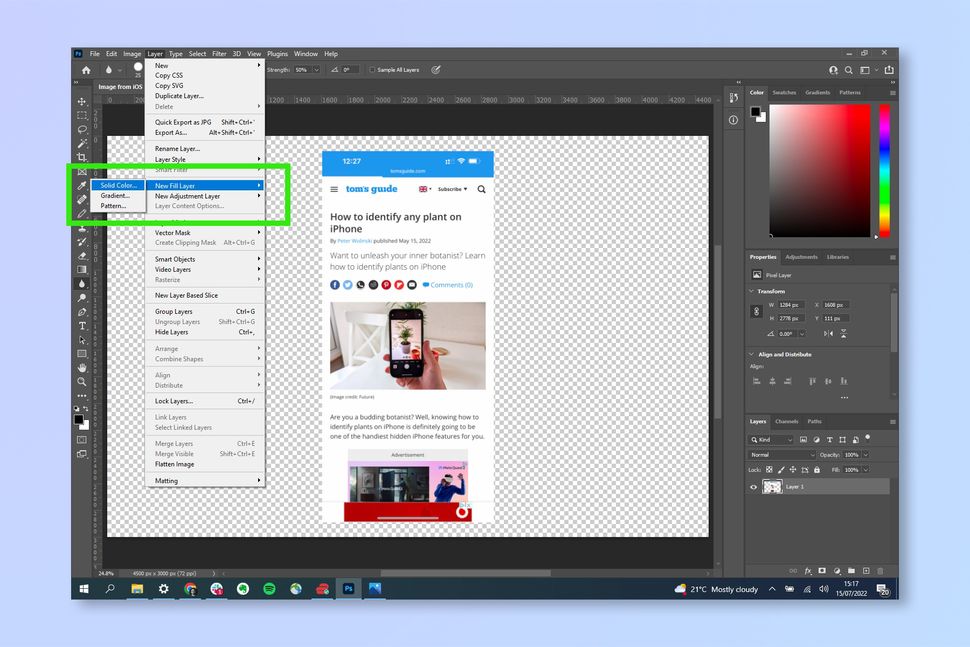Select the Crop tool
This screenshot has height=647, width=970.
82,158
